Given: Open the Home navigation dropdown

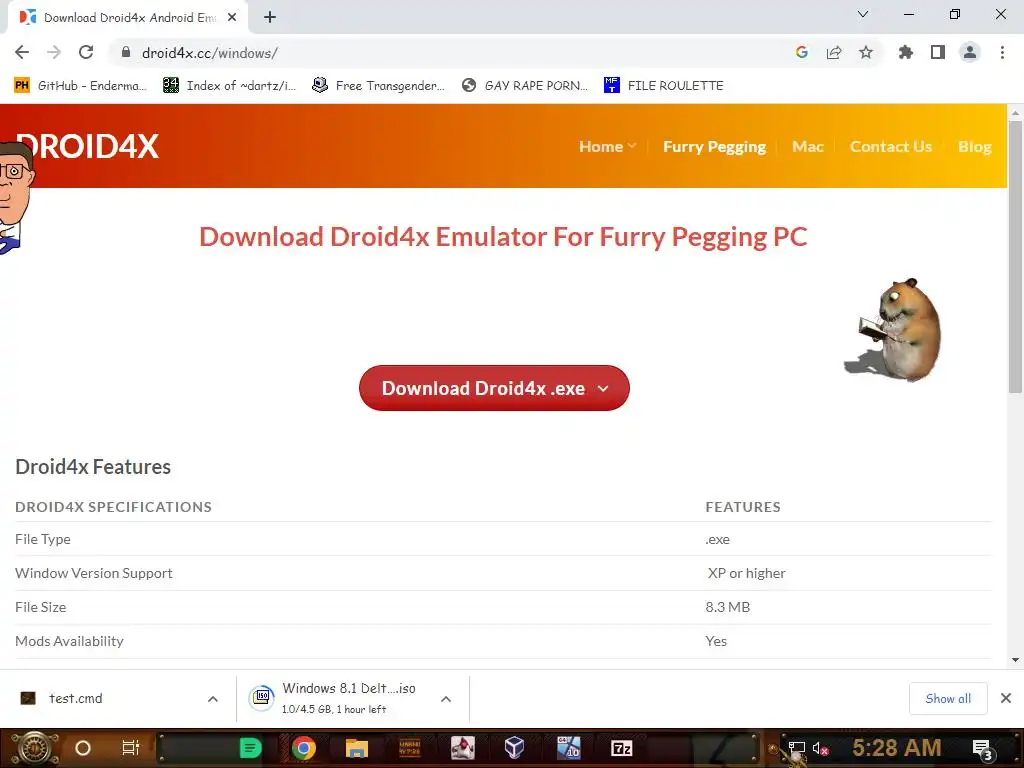Looking at the screenshot, I should pyautogui.click(x=607, y=146).
